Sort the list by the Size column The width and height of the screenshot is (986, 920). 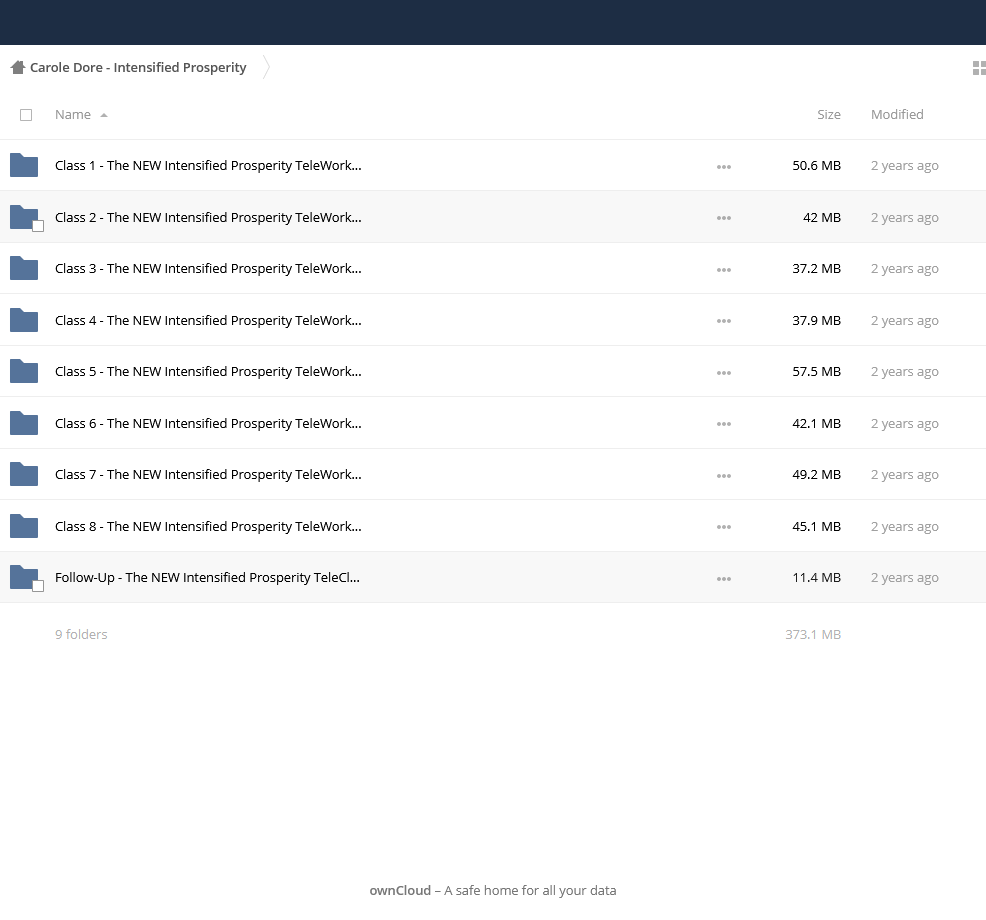[829, 114]
